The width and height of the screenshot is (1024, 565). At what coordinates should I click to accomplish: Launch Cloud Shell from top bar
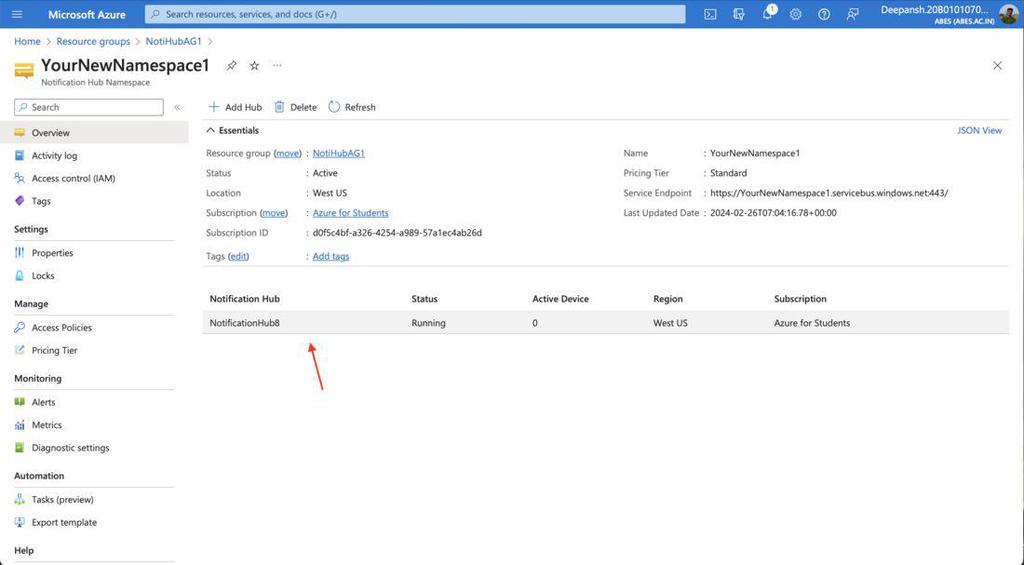[x=710, y=14]
